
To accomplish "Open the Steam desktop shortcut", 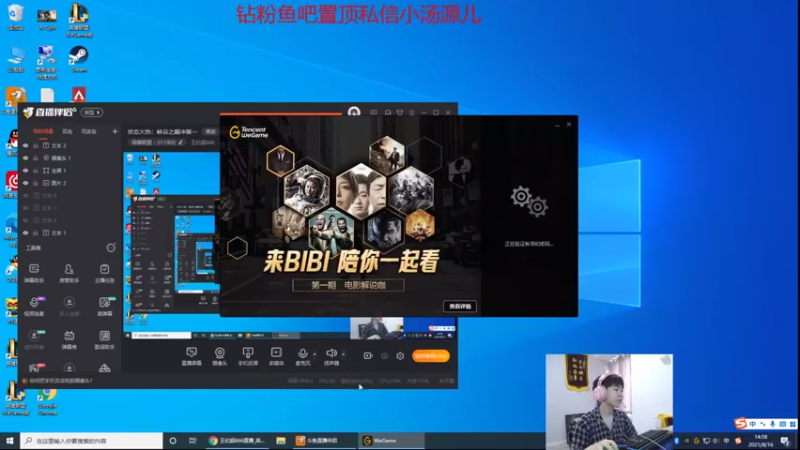I will point(79,59).
